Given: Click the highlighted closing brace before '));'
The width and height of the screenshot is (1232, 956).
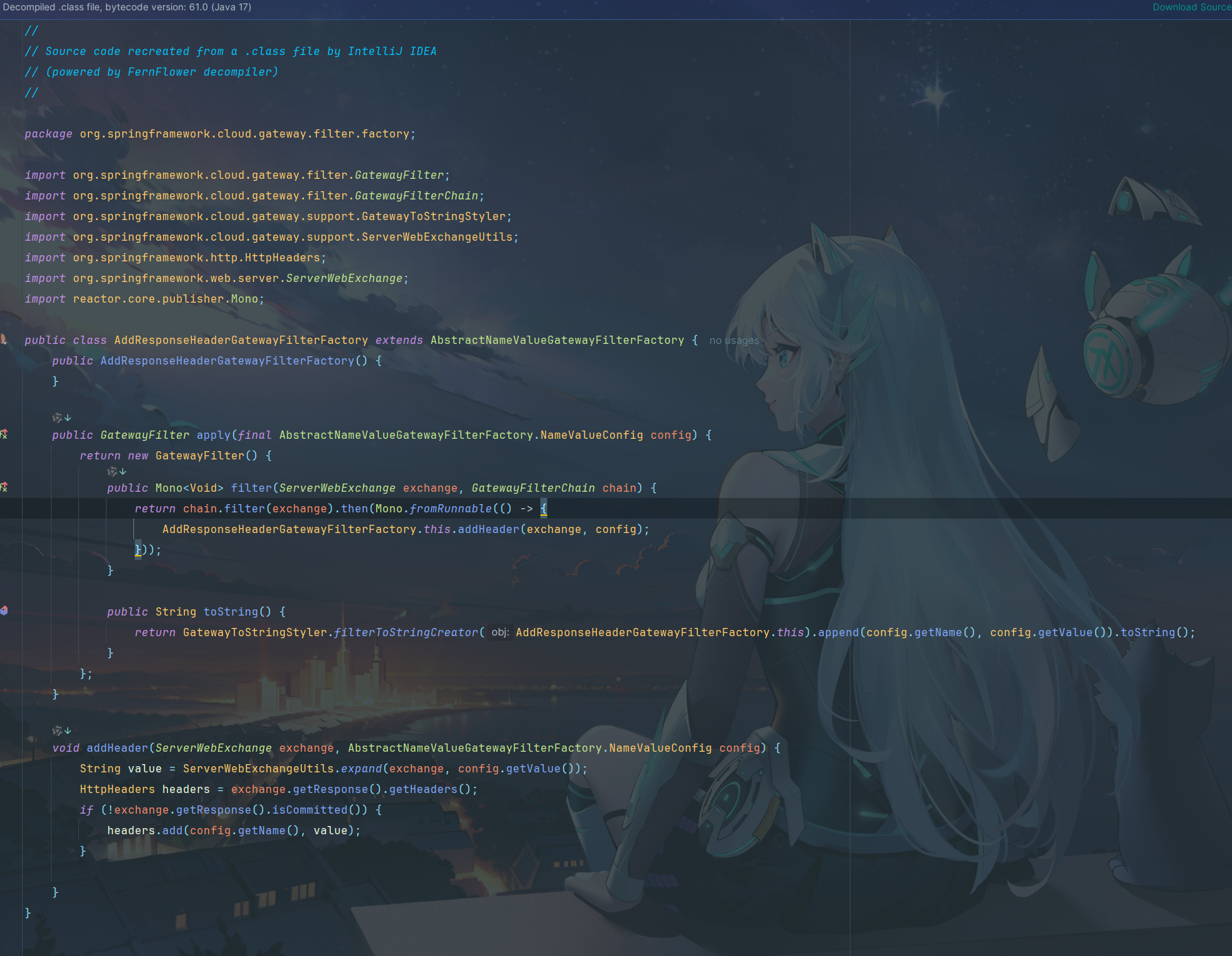Looking at the screenshot, I should pos(138,550).
